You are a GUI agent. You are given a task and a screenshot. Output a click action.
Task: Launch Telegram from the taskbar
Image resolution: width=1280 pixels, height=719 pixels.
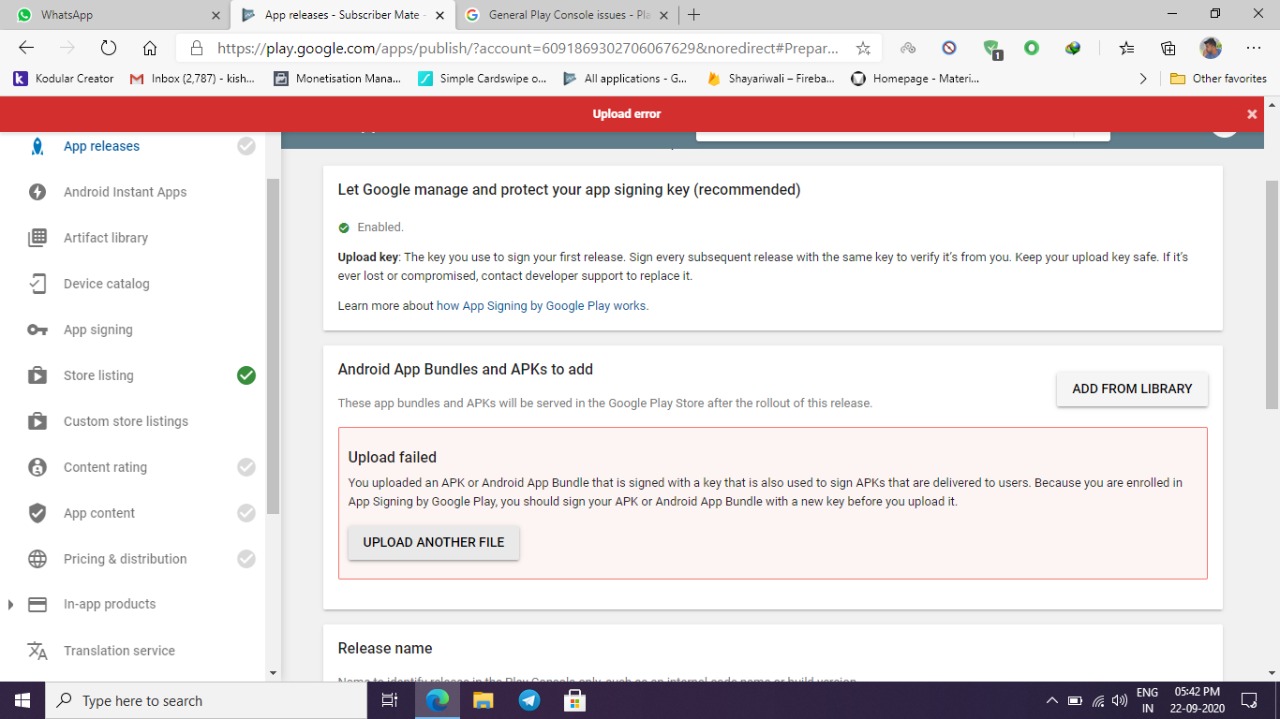click(x=529, y=700)
